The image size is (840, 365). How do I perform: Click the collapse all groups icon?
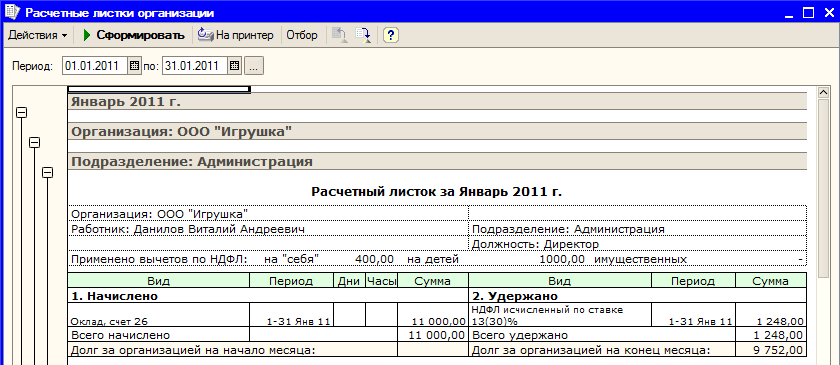tap(339, 35)
